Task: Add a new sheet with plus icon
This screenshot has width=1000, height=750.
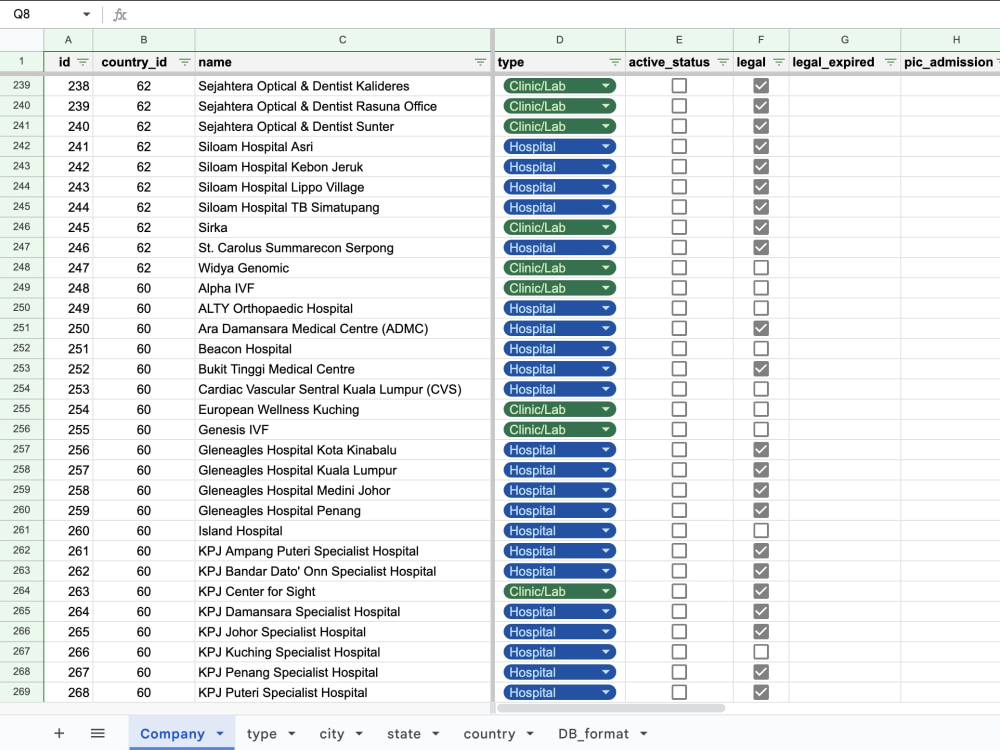Action: (x=59, y=733)
